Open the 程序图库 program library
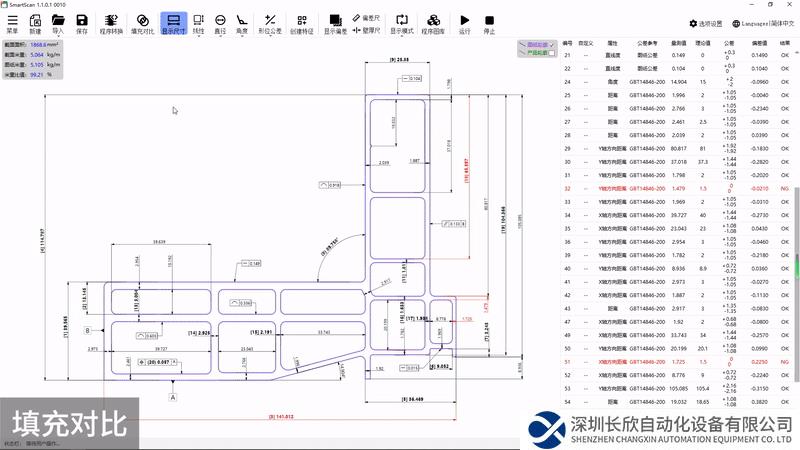 pos(433,21)
